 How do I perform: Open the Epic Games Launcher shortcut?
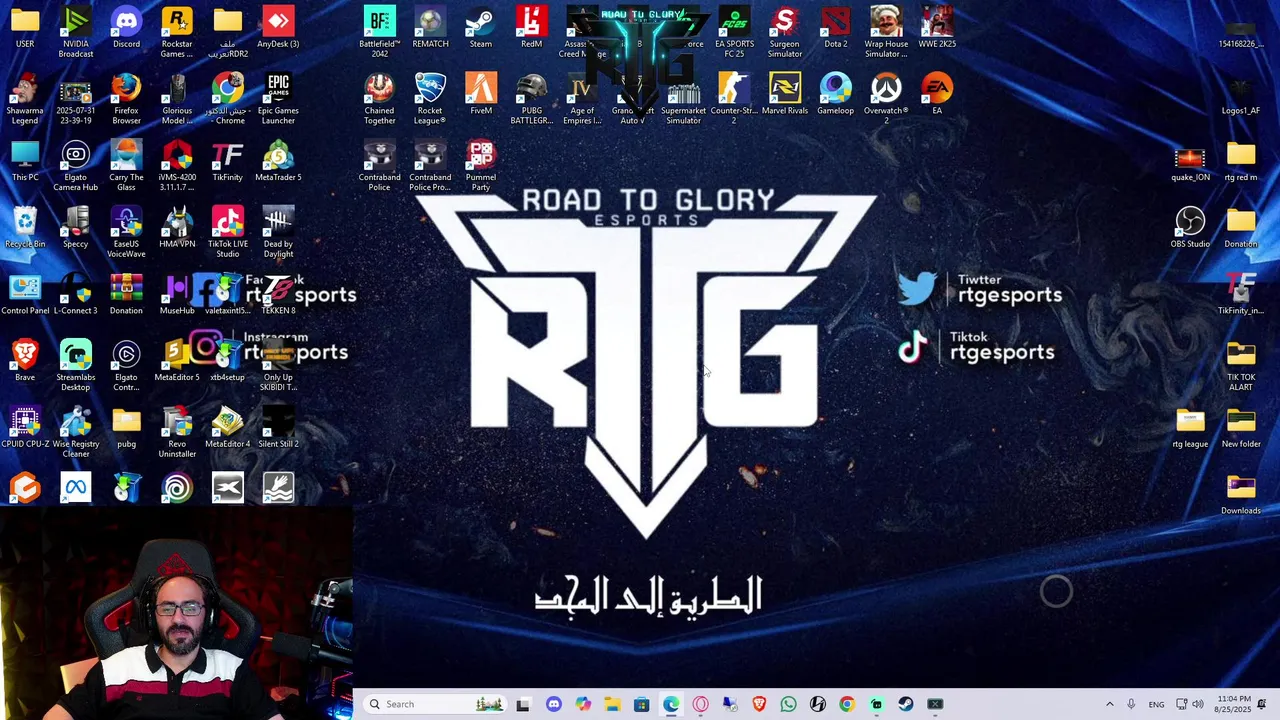[x=278, y=98]
